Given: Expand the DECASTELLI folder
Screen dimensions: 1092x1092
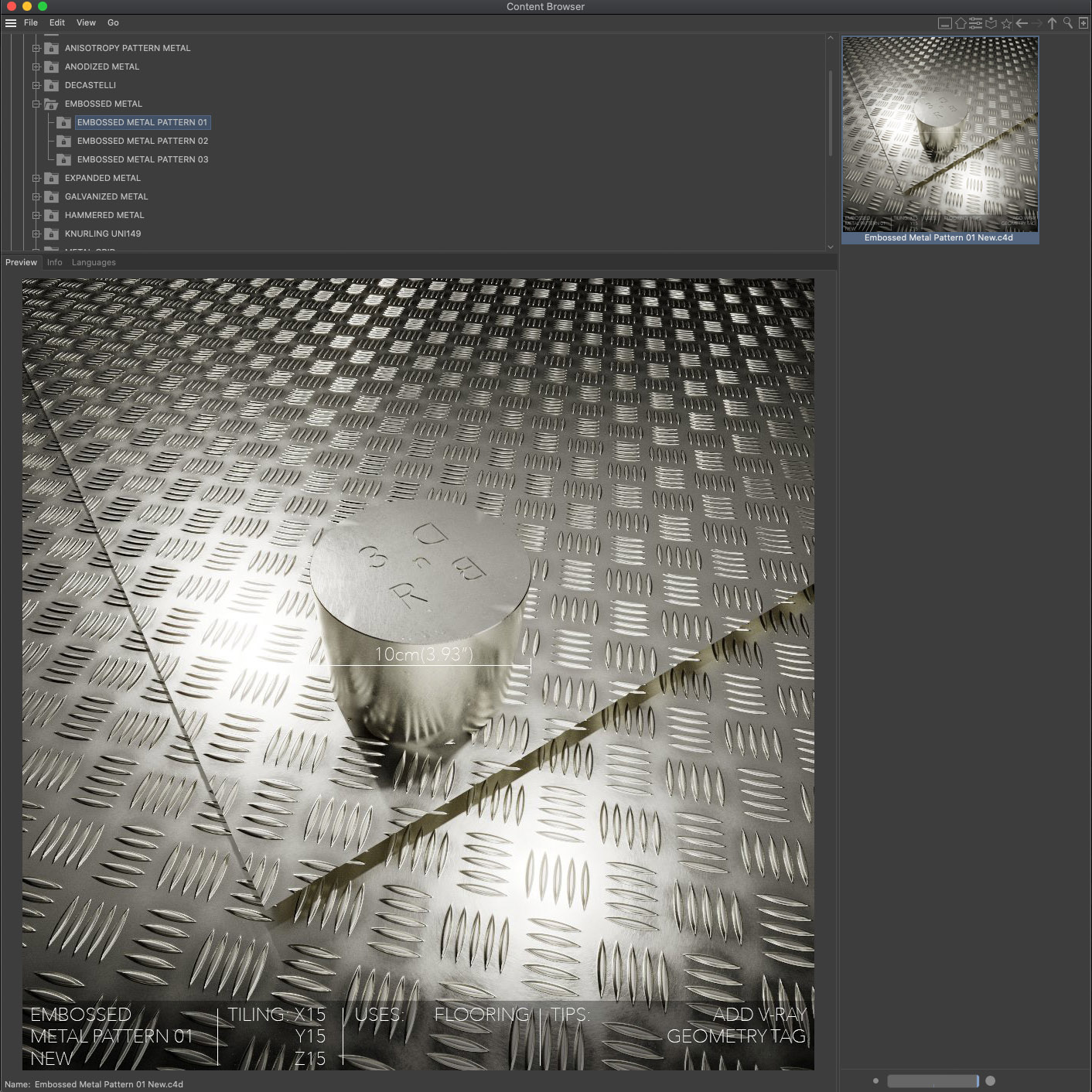Looking at the screenshot, I should tap(36, 85).
